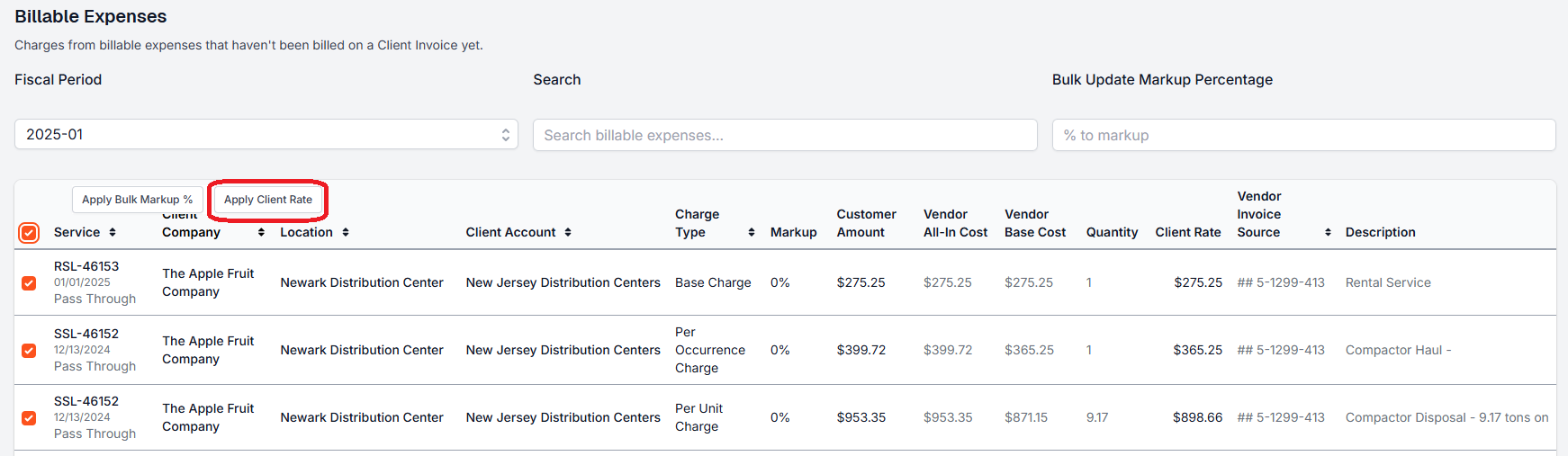The image size is (1568, 456).
Task: Focus the % to markup input
Action: click(x=1303, y=135)
